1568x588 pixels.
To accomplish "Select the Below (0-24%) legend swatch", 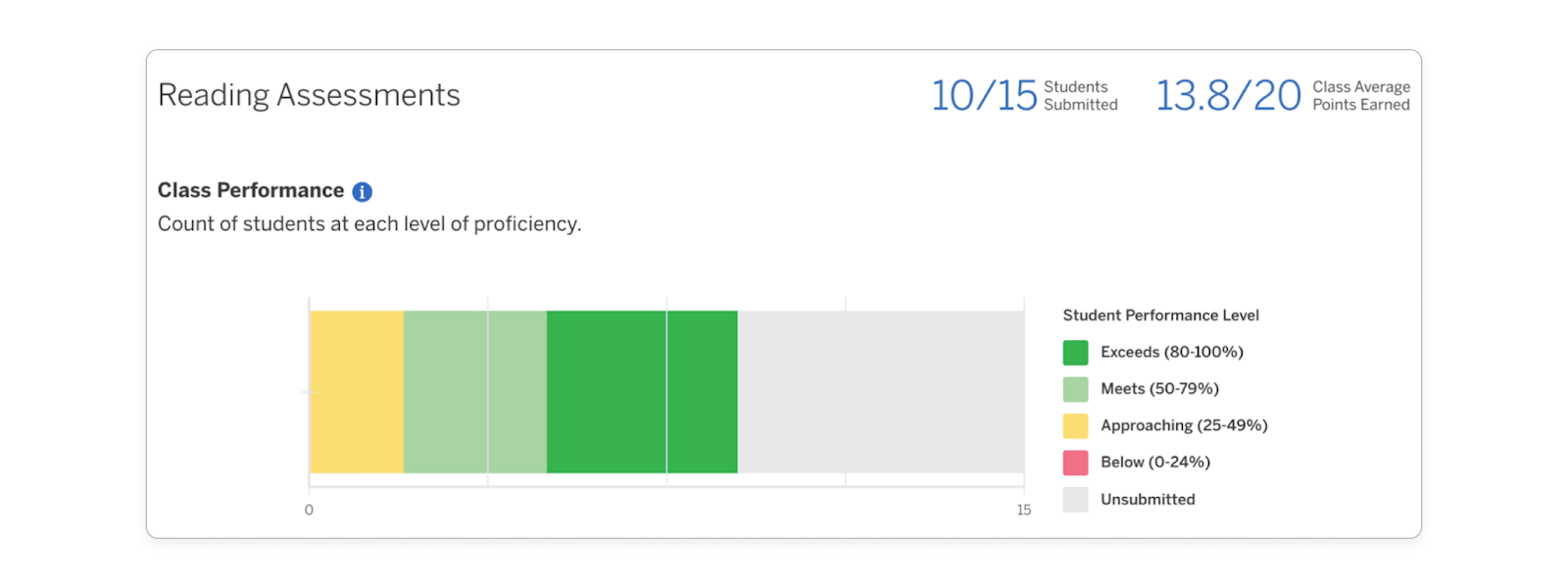I will (1074, 462).
